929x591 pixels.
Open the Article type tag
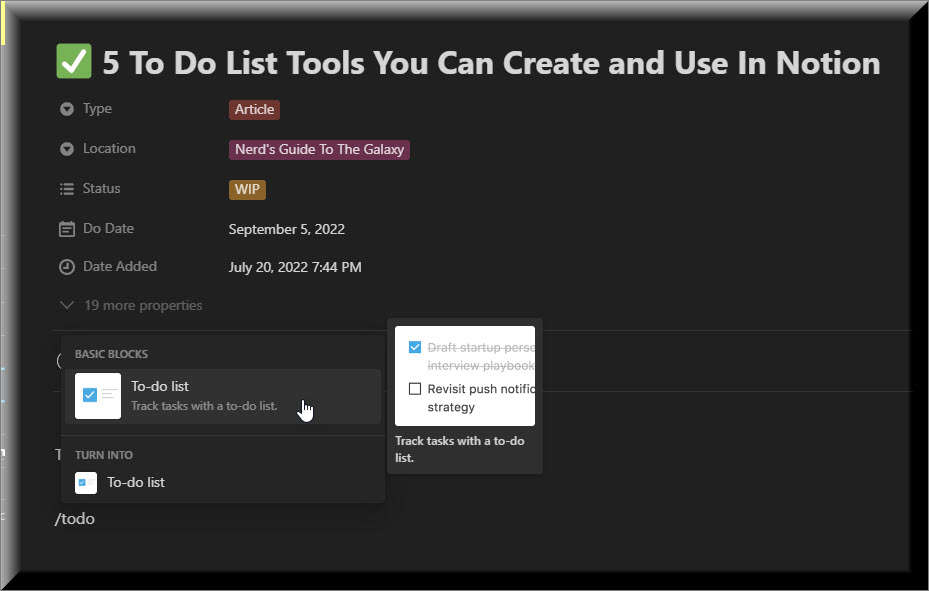(x=254, y=110)
